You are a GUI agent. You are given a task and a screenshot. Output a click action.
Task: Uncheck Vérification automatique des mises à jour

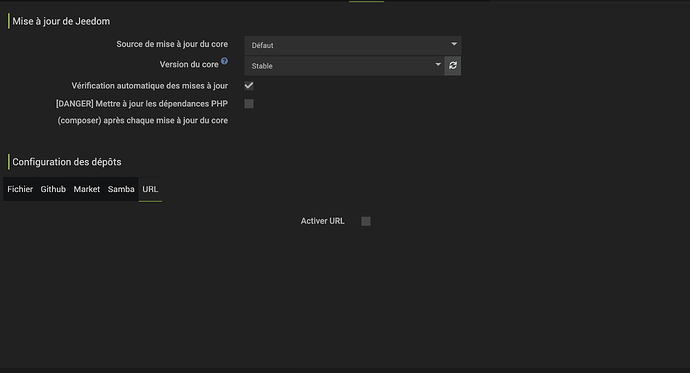(x=249, y=85)
